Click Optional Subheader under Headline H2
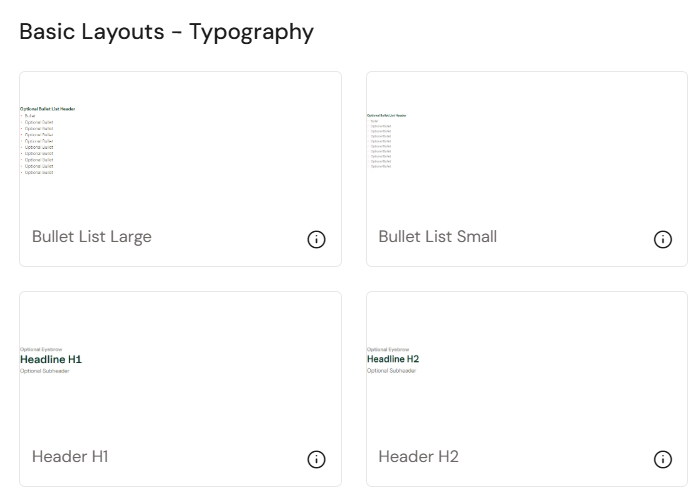The image size is (698, 498). pos(391,371)
